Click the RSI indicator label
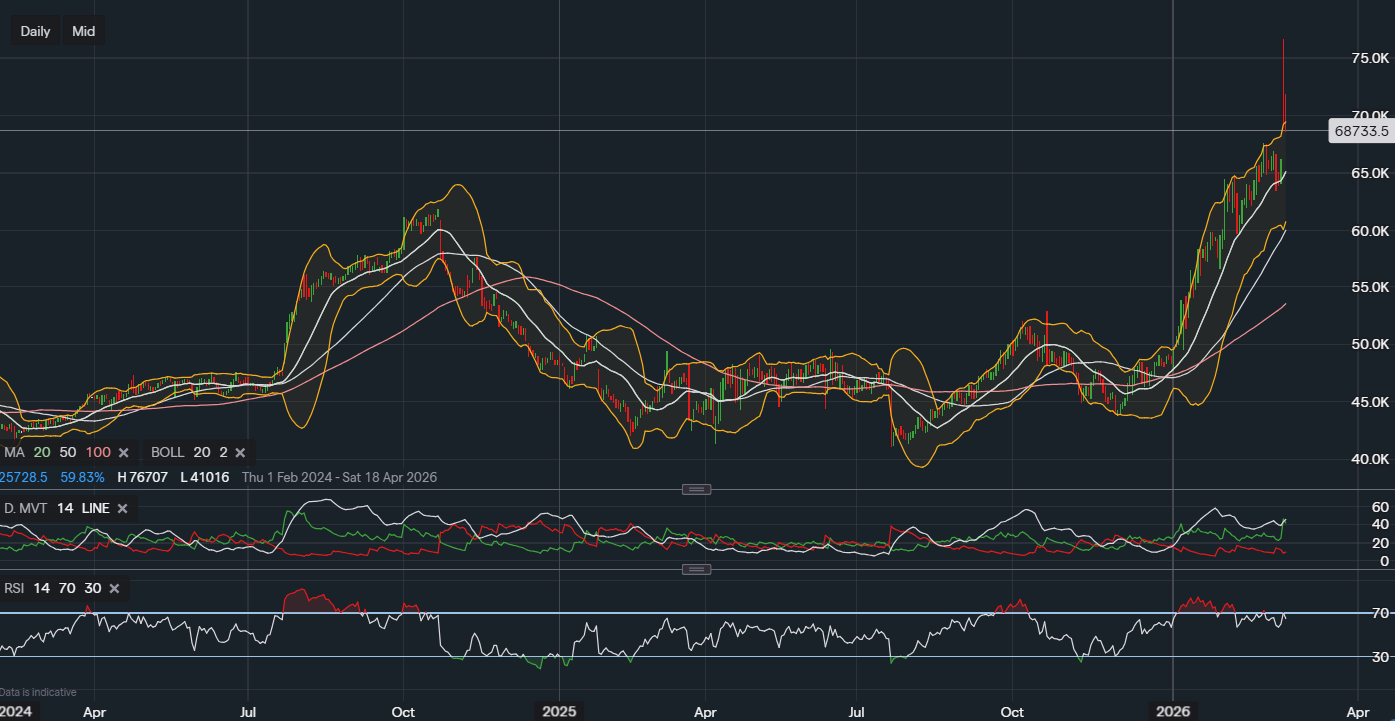The height and width of the screenshot is (721, 1395). pyautogui.click(x=14, y=588)
